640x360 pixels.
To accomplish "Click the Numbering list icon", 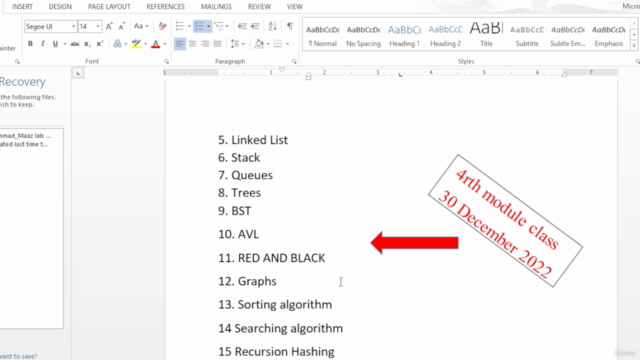I will (199, 27).
